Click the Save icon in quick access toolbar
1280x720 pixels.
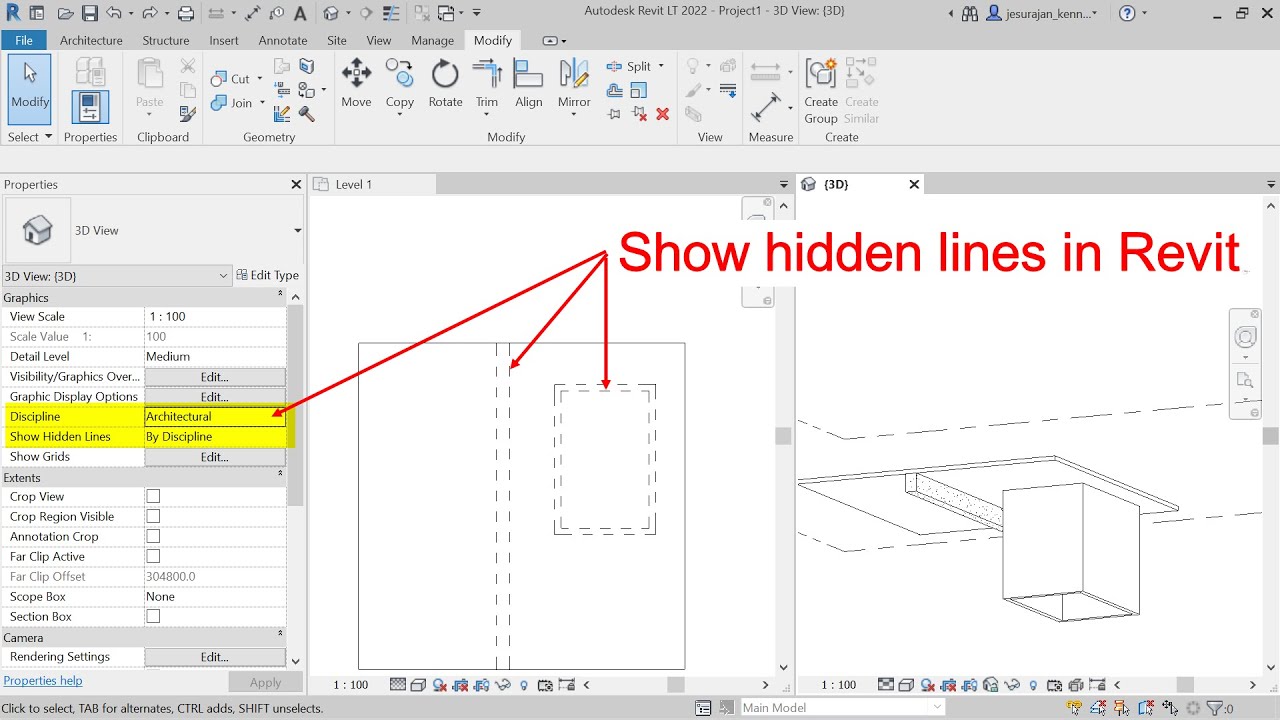(90, 14)
